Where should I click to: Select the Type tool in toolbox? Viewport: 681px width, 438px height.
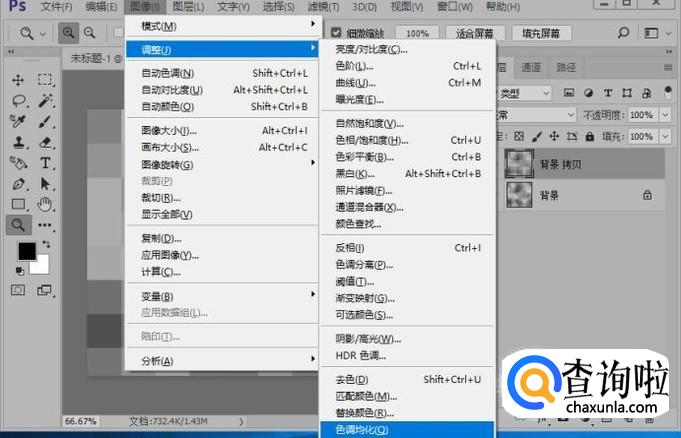(x=45, y=163)
